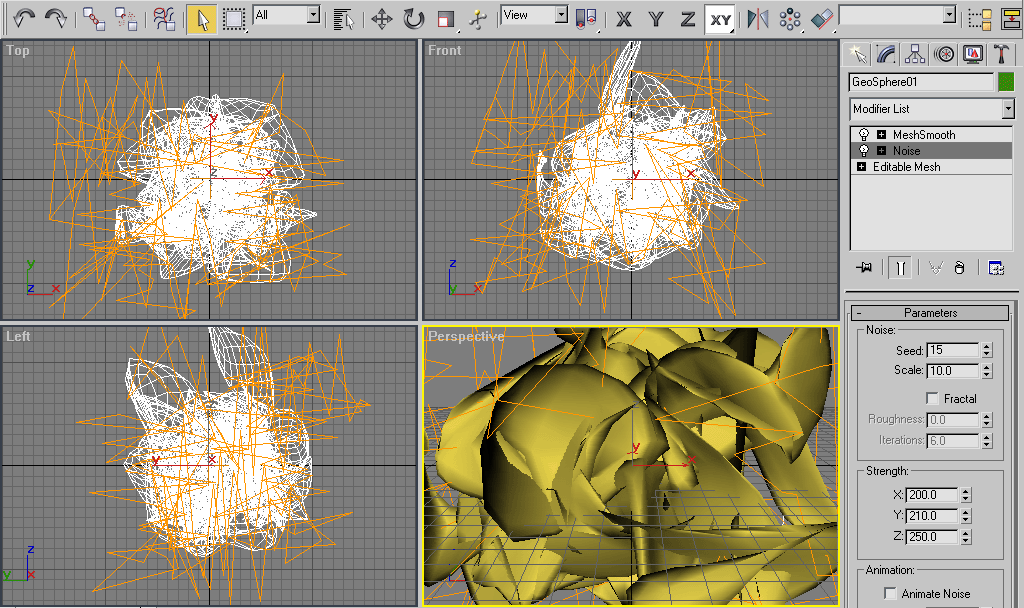Image resolution: width=1024 pixels, height=608 pixels.
Task: Pick the Select and Rotate tool
Action: (413, 19)
